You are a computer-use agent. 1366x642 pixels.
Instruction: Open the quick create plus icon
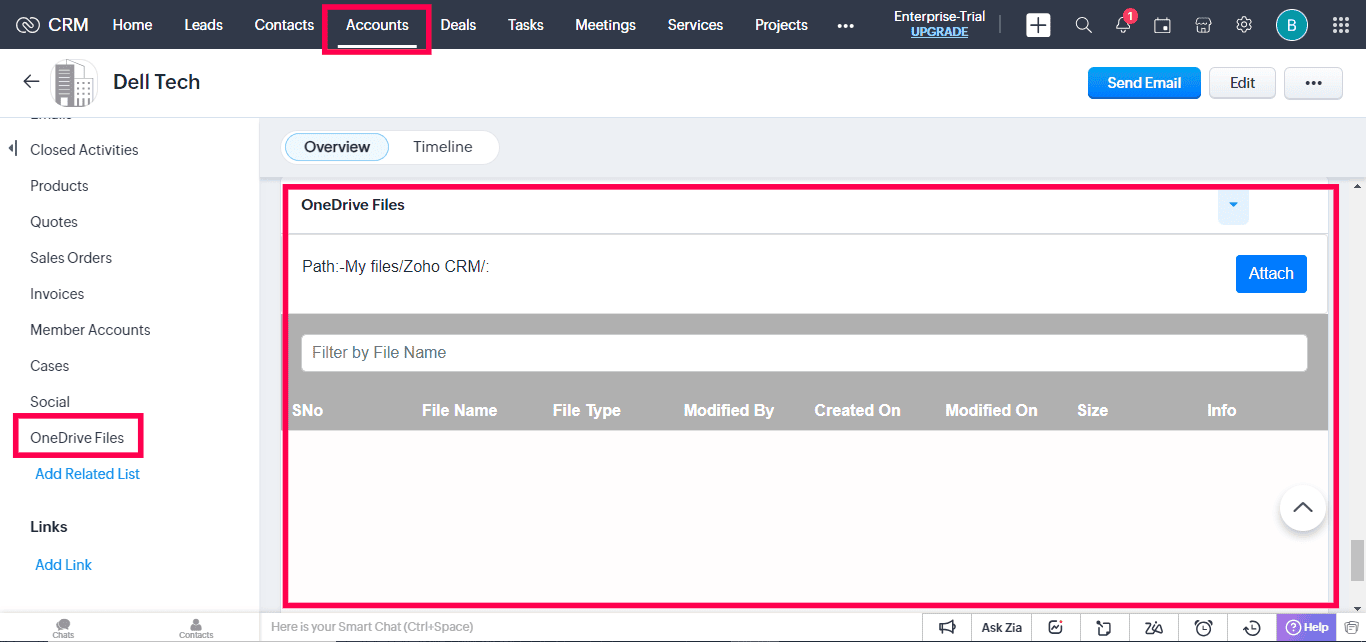tap(1038, 25)
